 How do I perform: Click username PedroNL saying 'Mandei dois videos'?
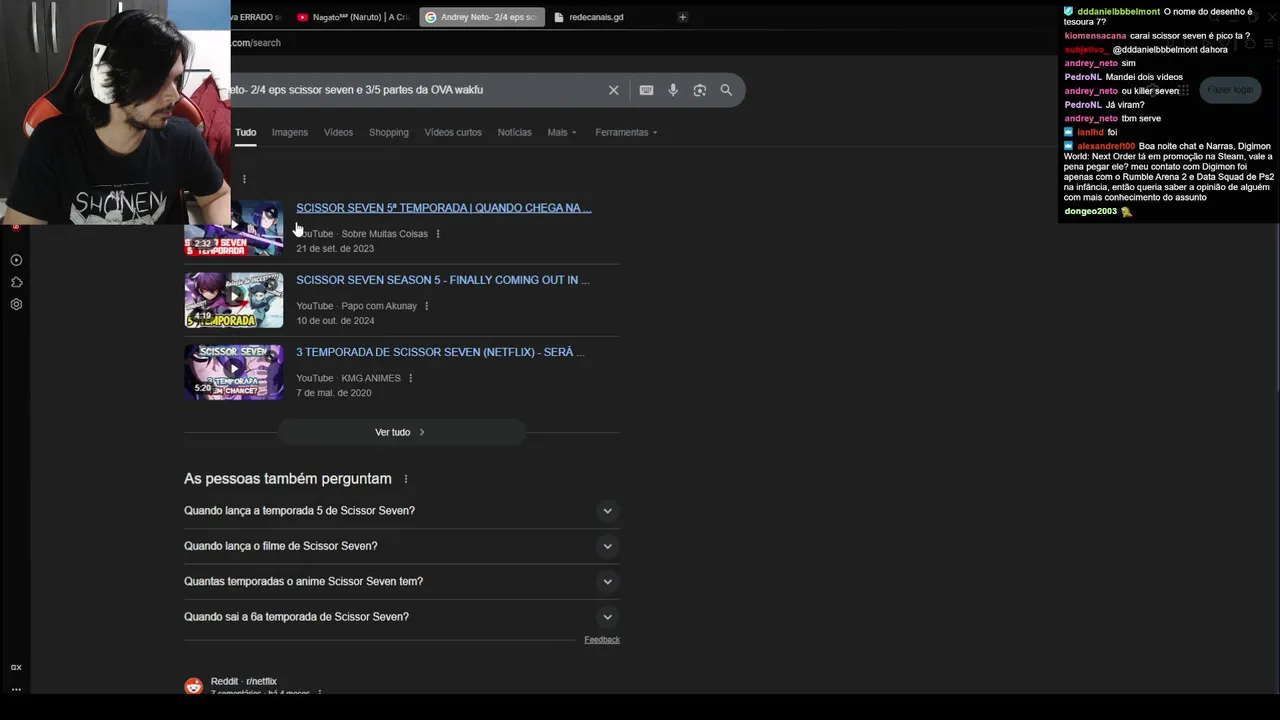(1083, 77)
